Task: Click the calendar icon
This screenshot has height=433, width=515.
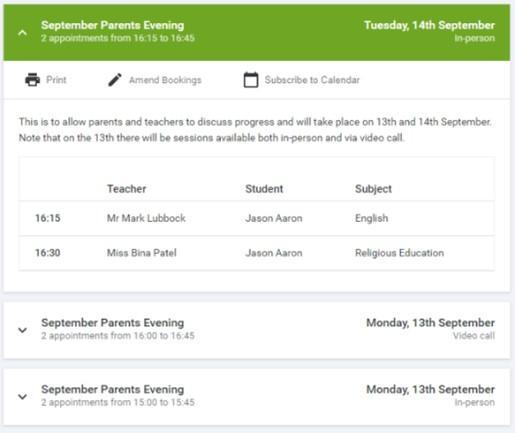Action: click(251, 80)
